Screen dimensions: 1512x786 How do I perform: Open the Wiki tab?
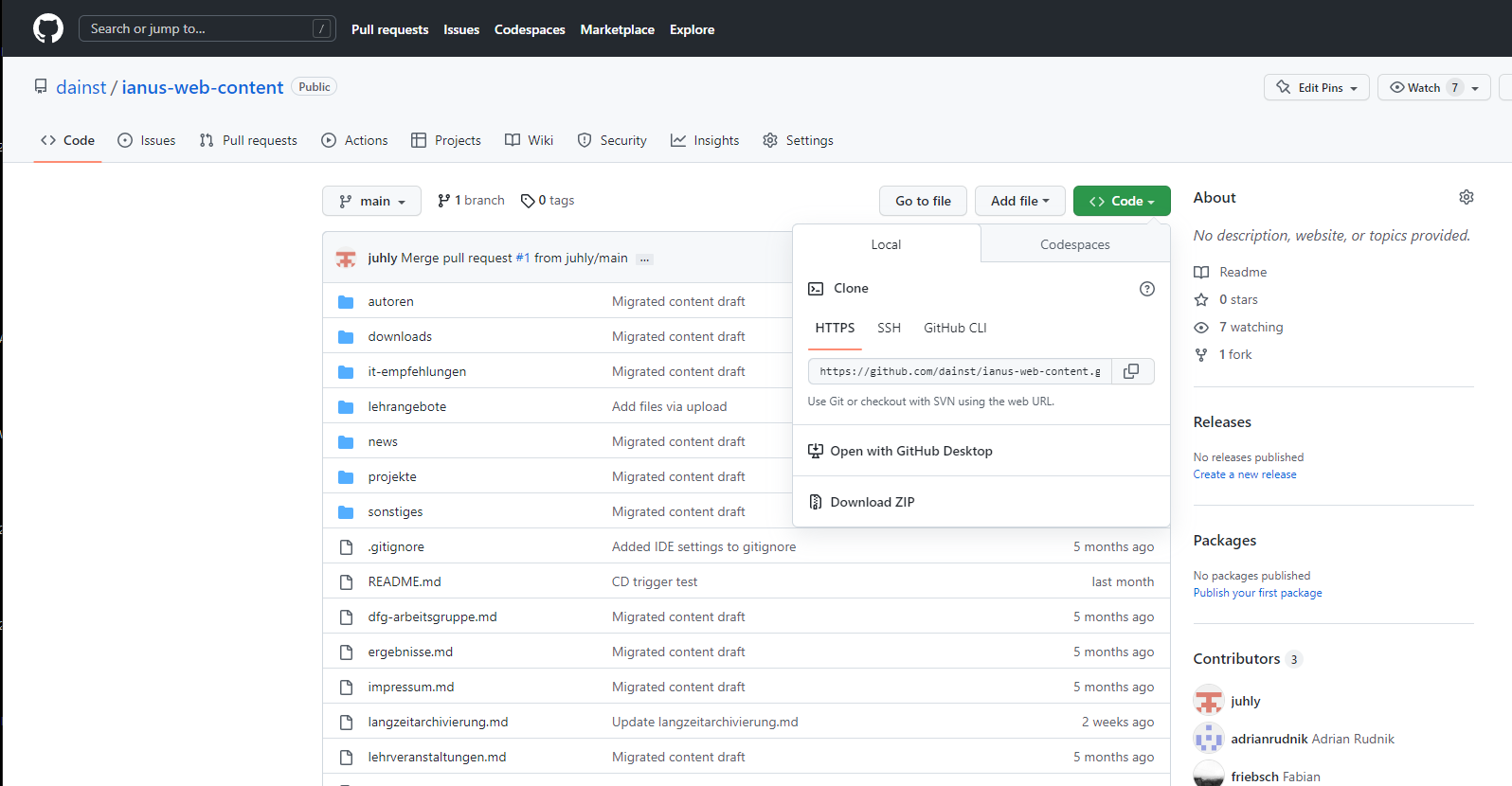pos(529,140)
